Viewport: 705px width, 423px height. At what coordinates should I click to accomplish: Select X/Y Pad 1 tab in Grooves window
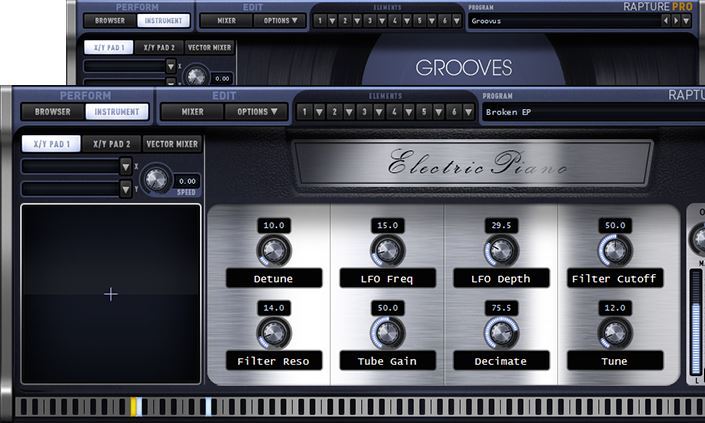(x=108, y=47)
